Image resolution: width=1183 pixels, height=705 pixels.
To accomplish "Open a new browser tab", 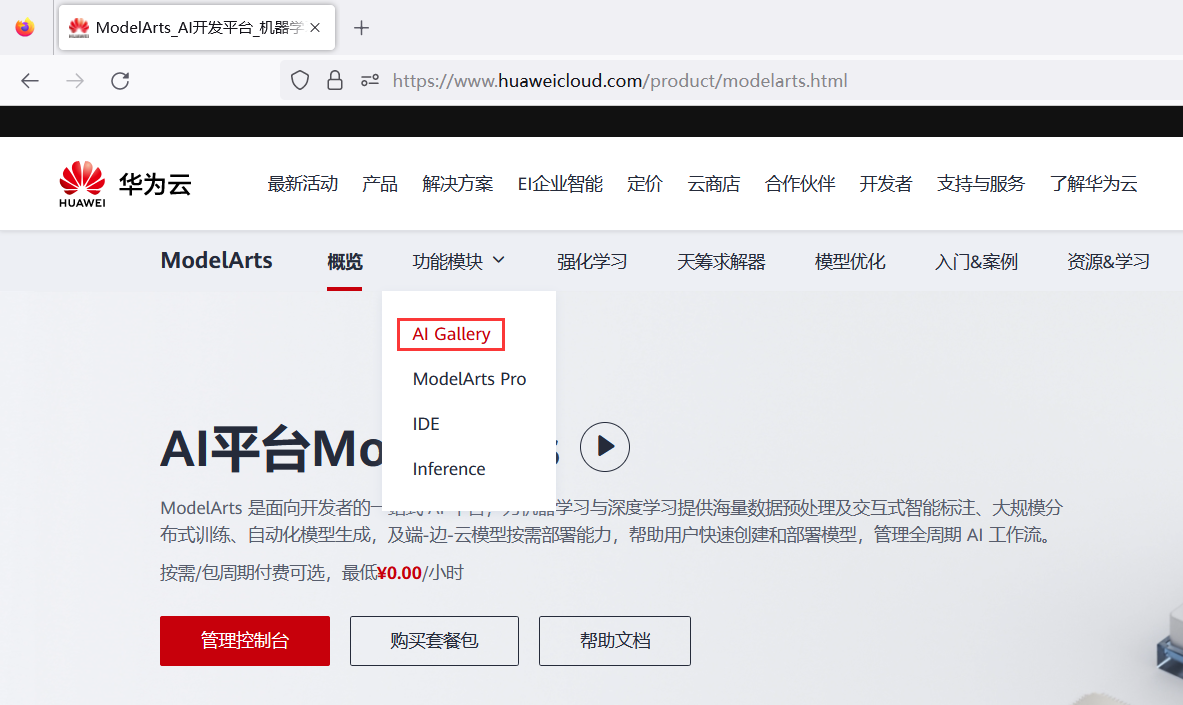I will 361,27.
